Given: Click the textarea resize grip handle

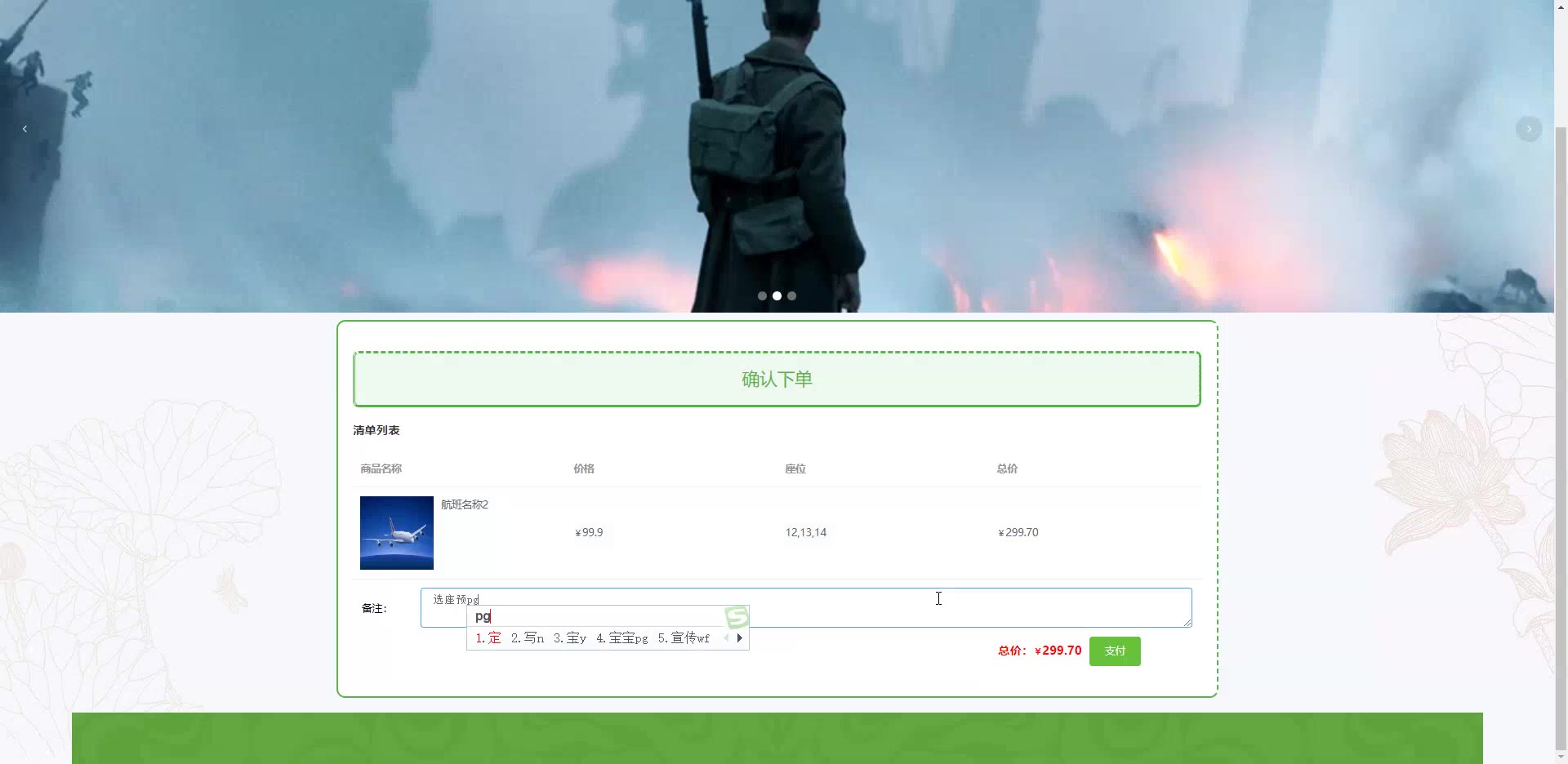Looking at the screenshot, I should pos(1187,622).
